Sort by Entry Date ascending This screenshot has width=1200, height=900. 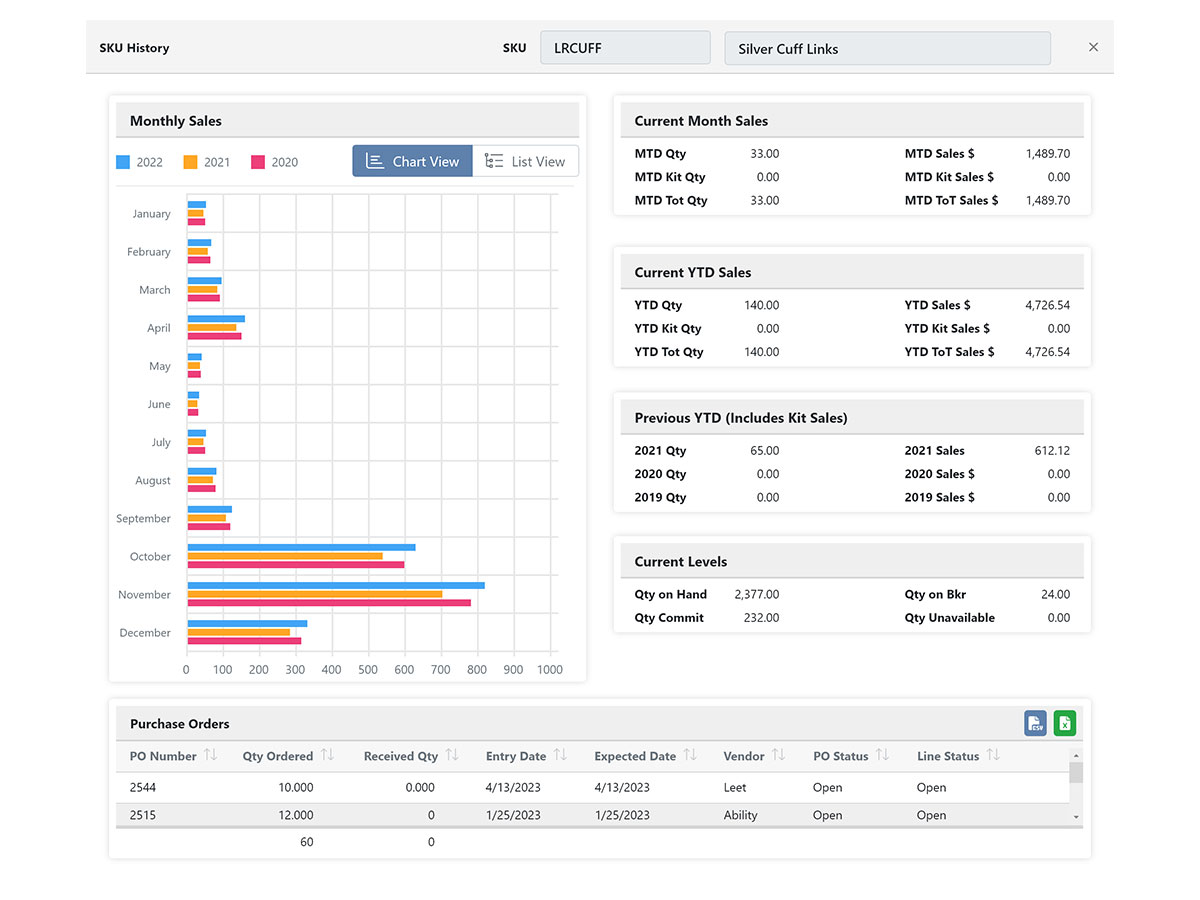point(560,756)
